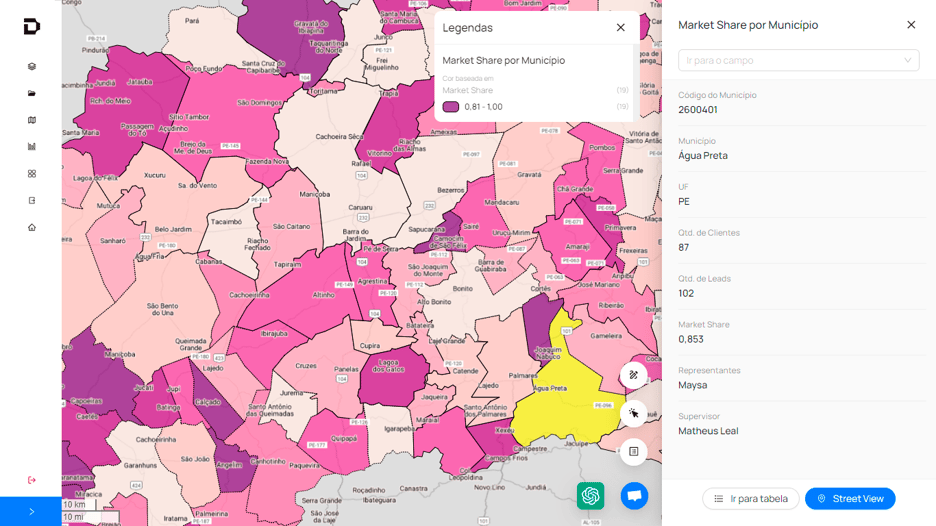Click the 'Market Share' legend field label
The height and width of the screenshot is (526, 936).
tap(467, 90)
